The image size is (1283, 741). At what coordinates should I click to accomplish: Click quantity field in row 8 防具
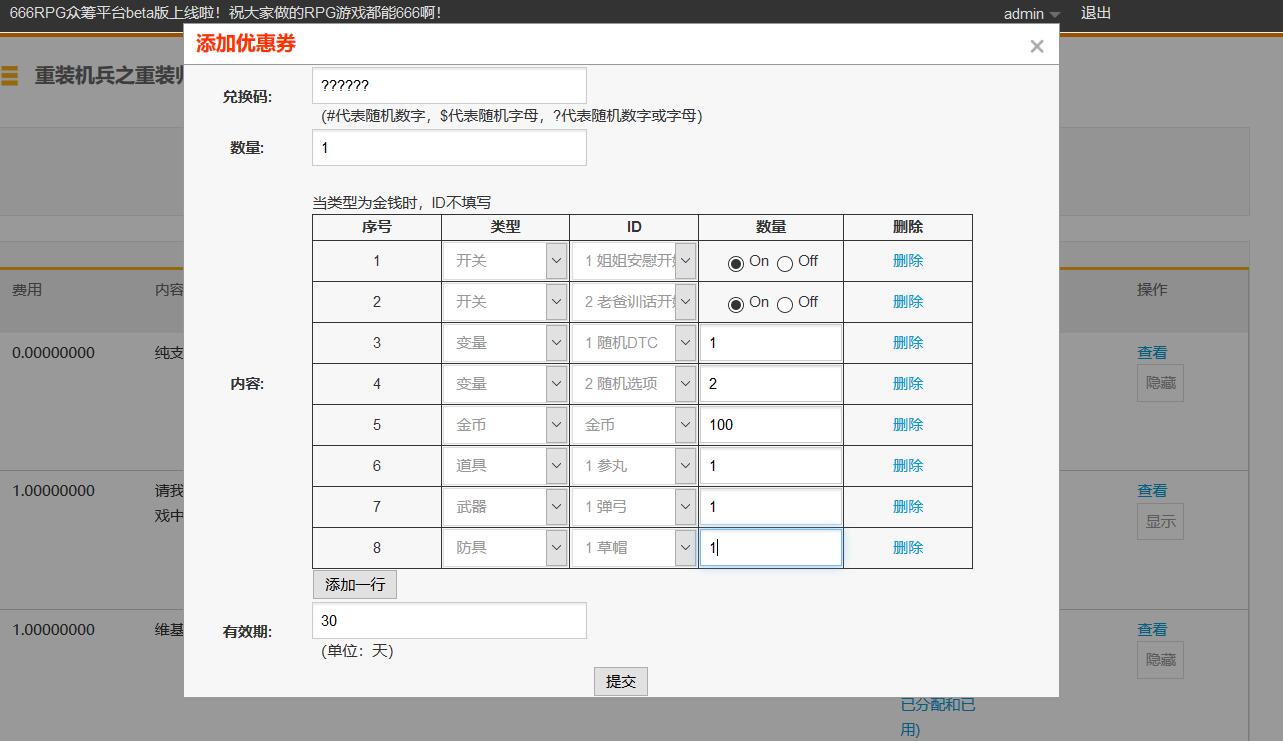(770, 548)
